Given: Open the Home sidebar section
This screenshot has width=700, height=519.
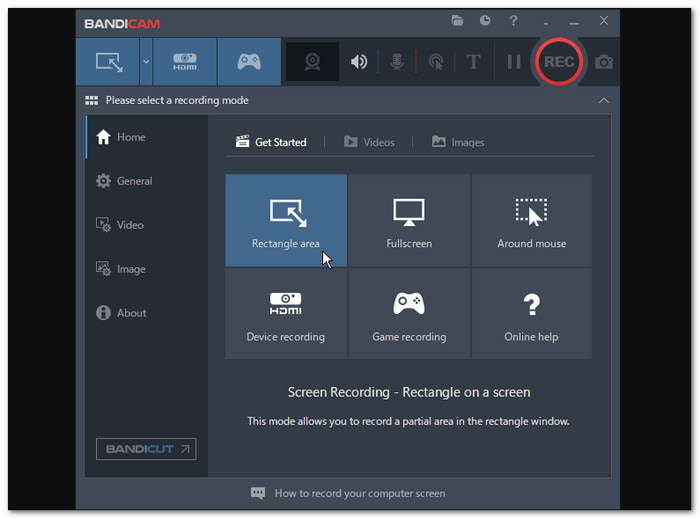Looking at the screenshot, I should coord(147,137).
